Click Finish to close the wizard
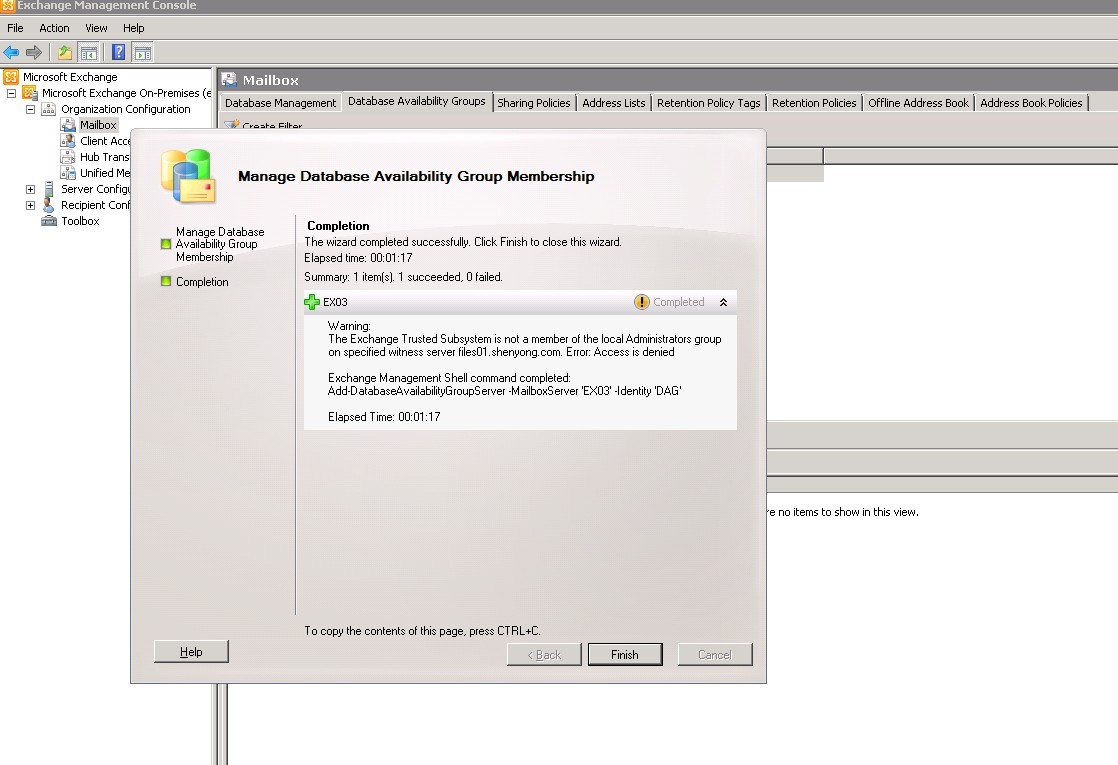1118x765 pixels. [x=625, y=654]
